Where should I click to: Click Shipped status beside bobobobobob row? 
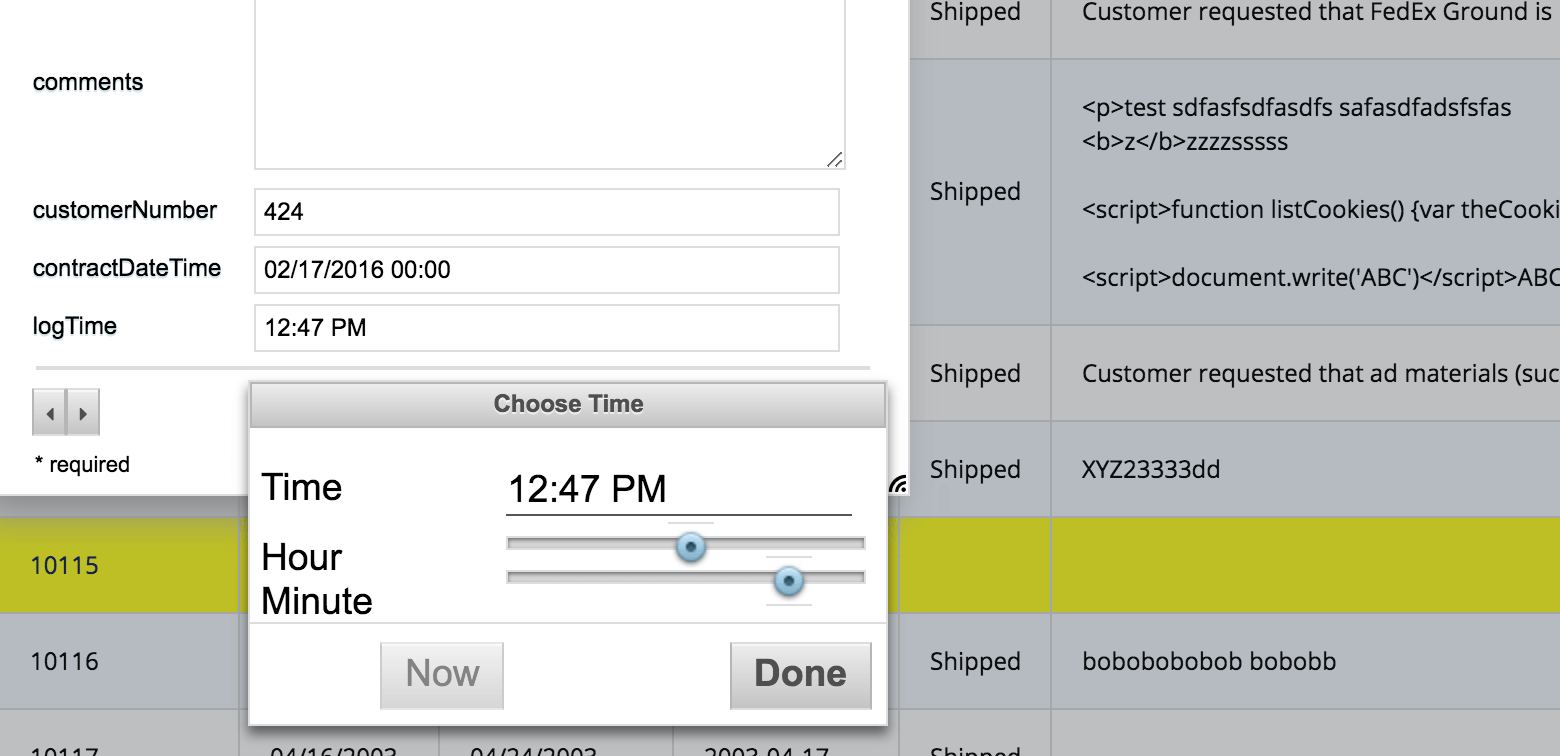[x=975, y=661]
